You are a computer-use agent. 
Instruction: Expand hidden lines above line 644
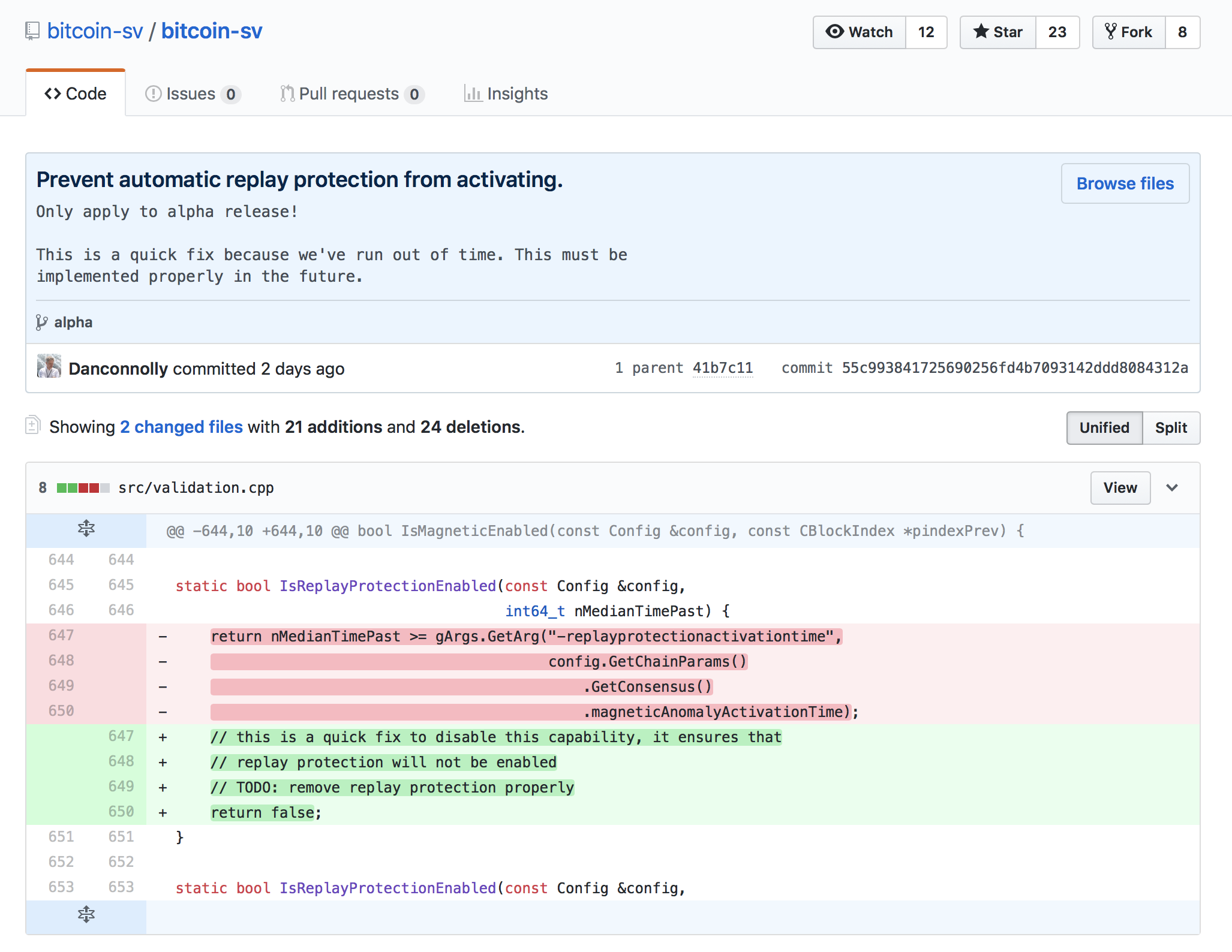point(86,529)
